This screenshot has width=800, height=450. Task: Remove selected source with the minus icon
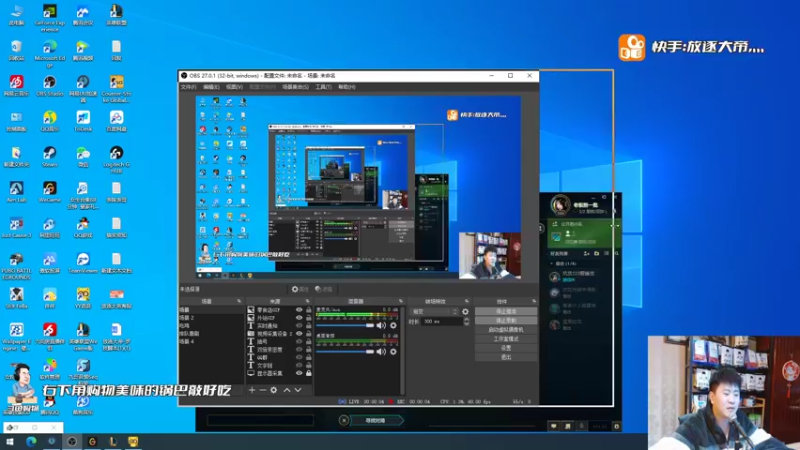263,390
